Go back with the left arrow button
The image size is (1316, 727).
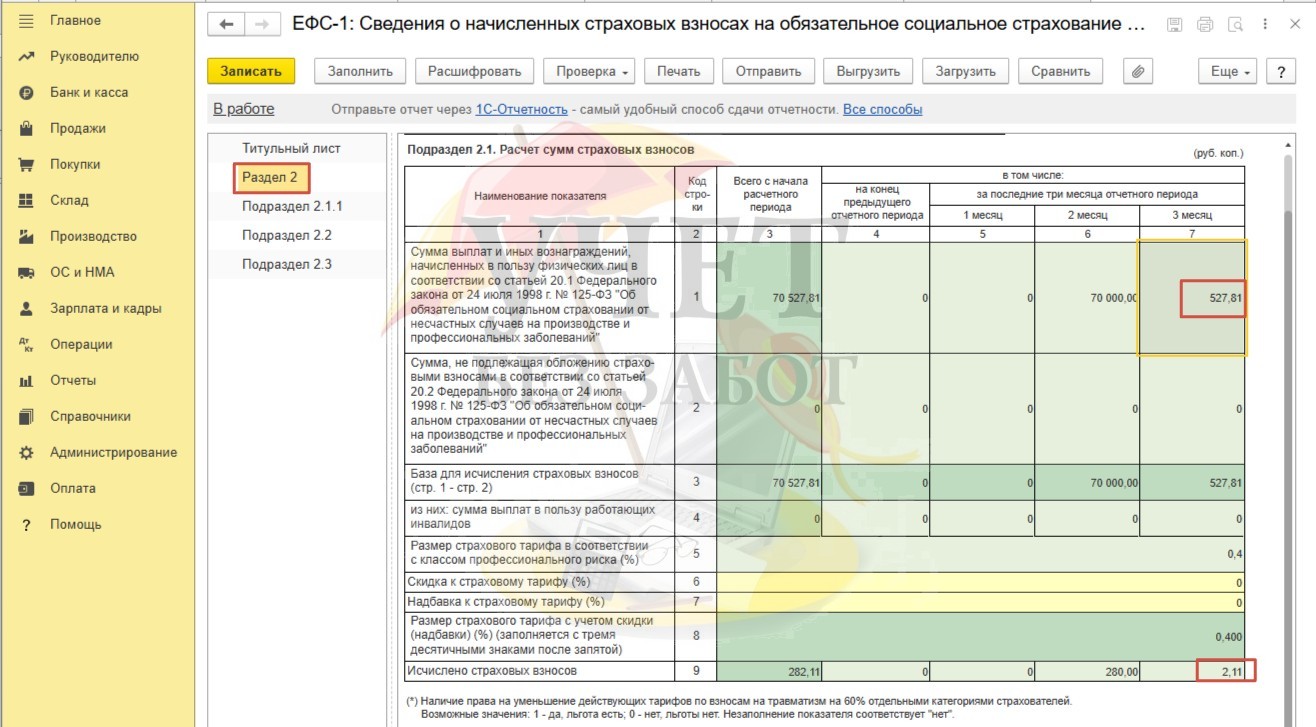click(x=226, y=24)
